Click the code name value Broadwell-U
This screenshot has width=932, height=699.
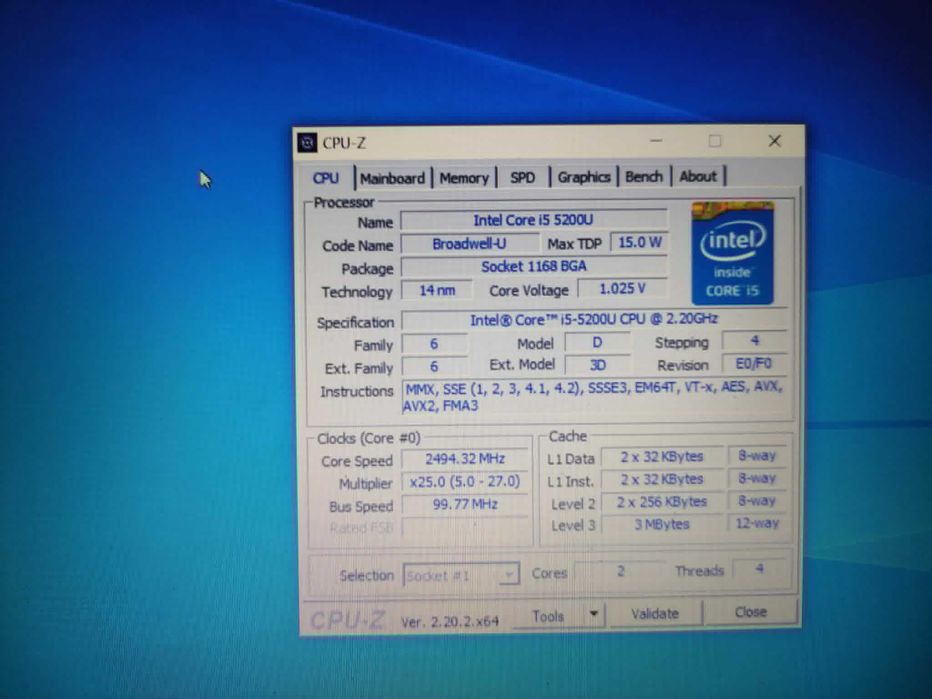470,244
